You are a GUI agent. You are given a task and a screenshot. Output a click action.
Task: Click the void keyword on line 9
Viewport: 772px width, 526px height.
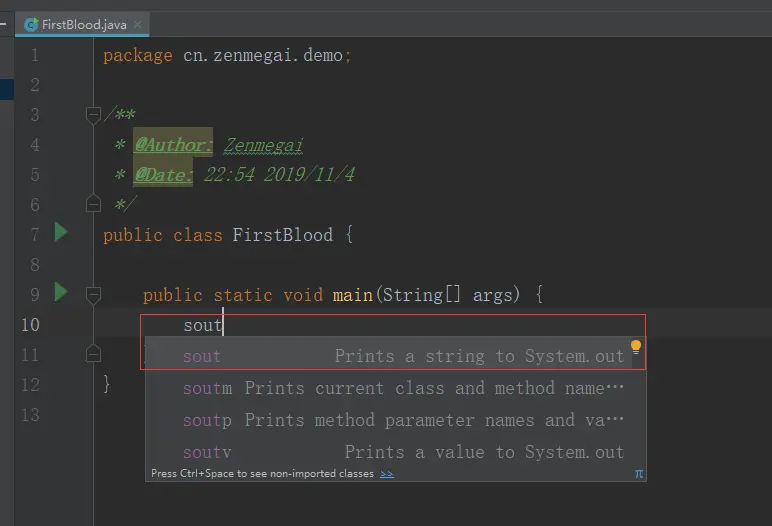(303, 295)
